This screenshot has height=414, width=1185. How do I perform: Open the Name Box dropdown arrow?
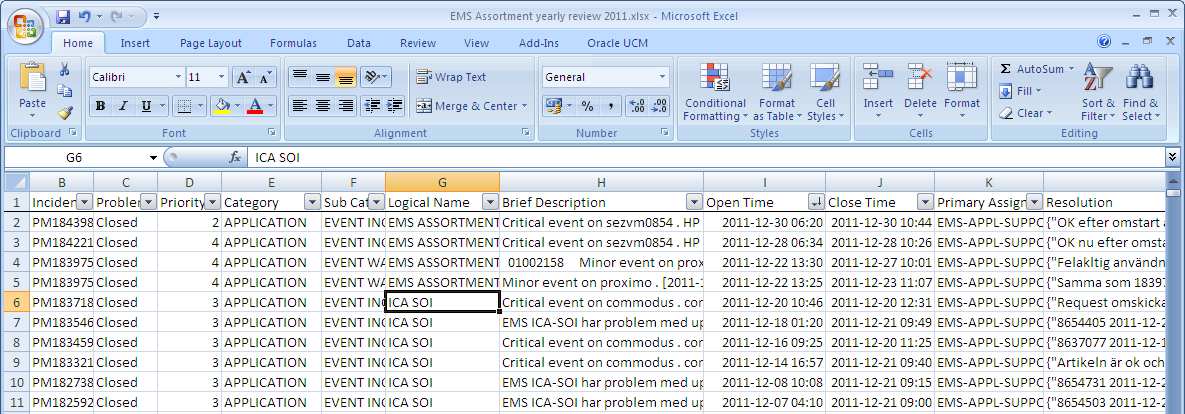click(x=153, y=158)
